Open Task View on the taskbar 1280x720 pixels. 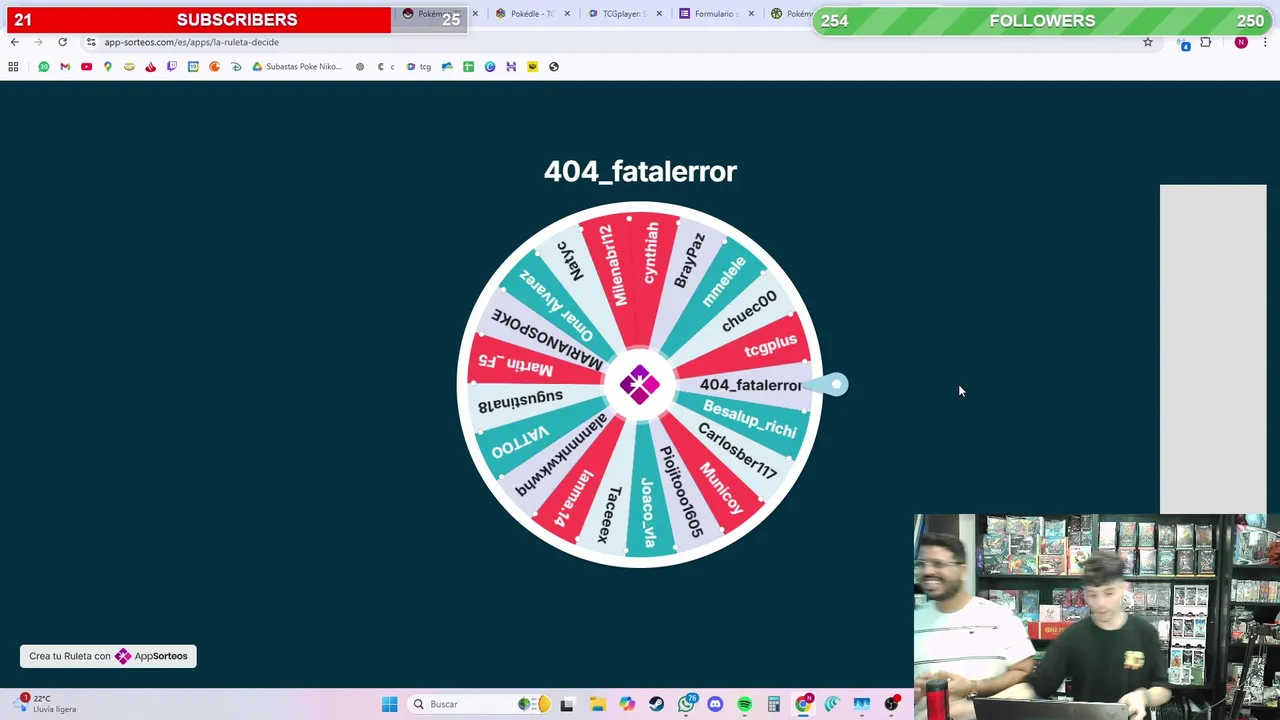coord(567,704)
